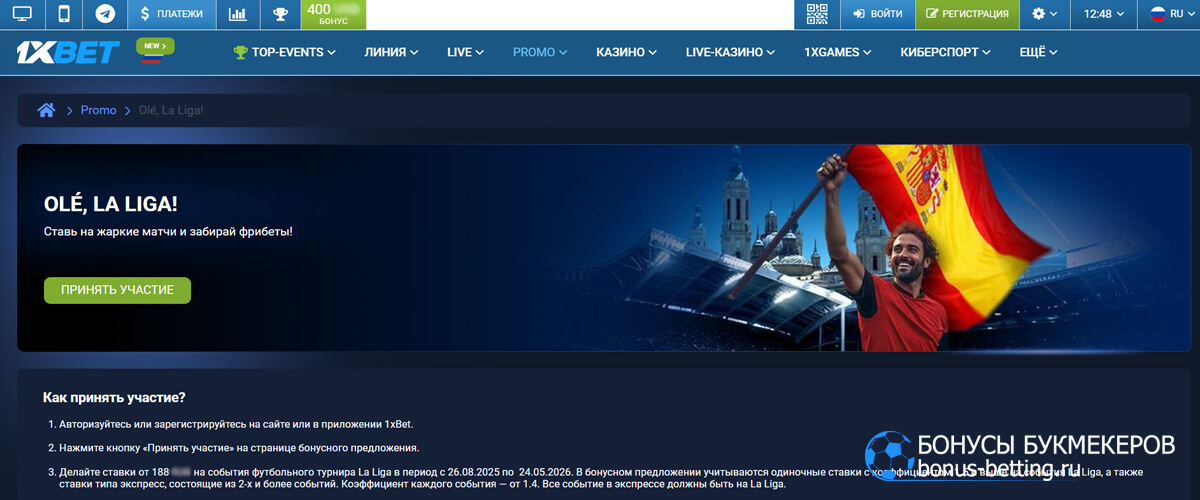
Task: Click the Olé, La Liga! breadcrumb
Action: (x=171, y=110)
